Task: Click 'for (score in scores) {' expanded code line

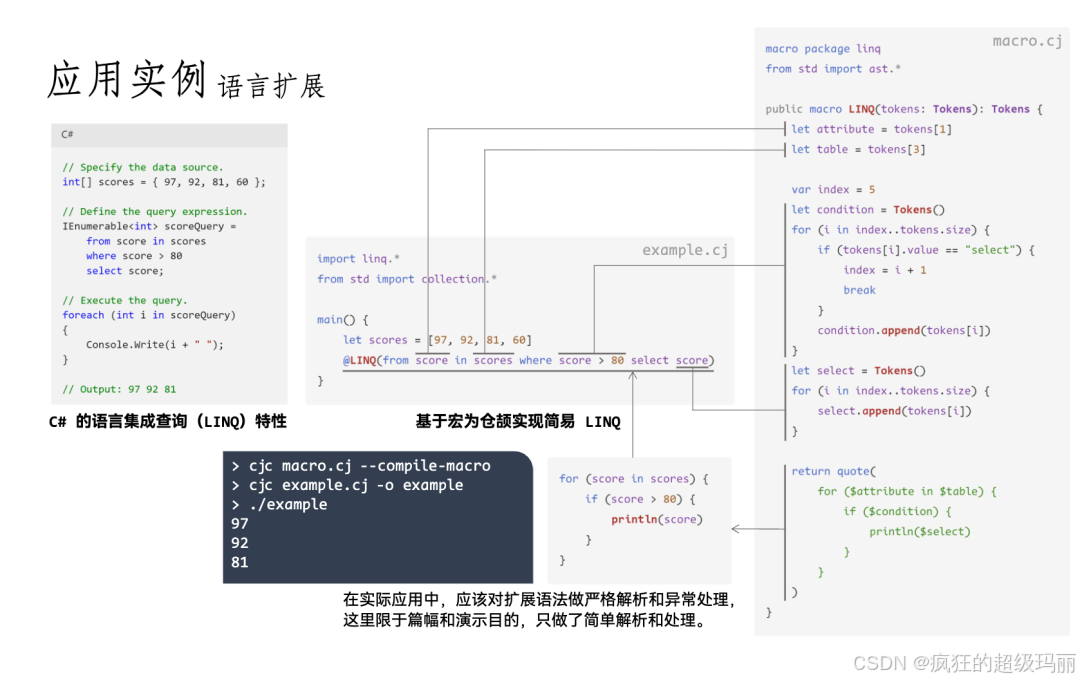Action: 634,479
